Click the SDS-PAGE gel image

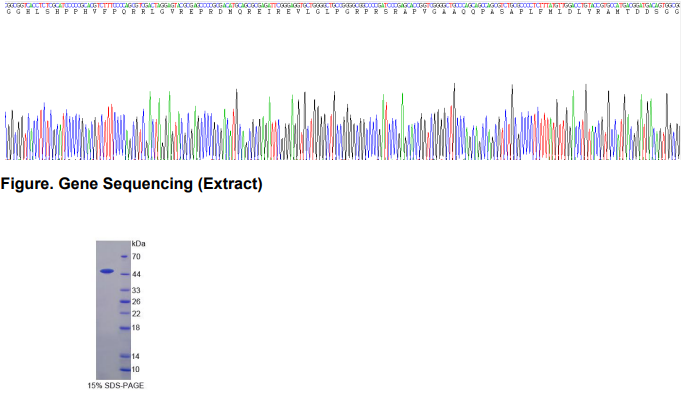point(113,310)
